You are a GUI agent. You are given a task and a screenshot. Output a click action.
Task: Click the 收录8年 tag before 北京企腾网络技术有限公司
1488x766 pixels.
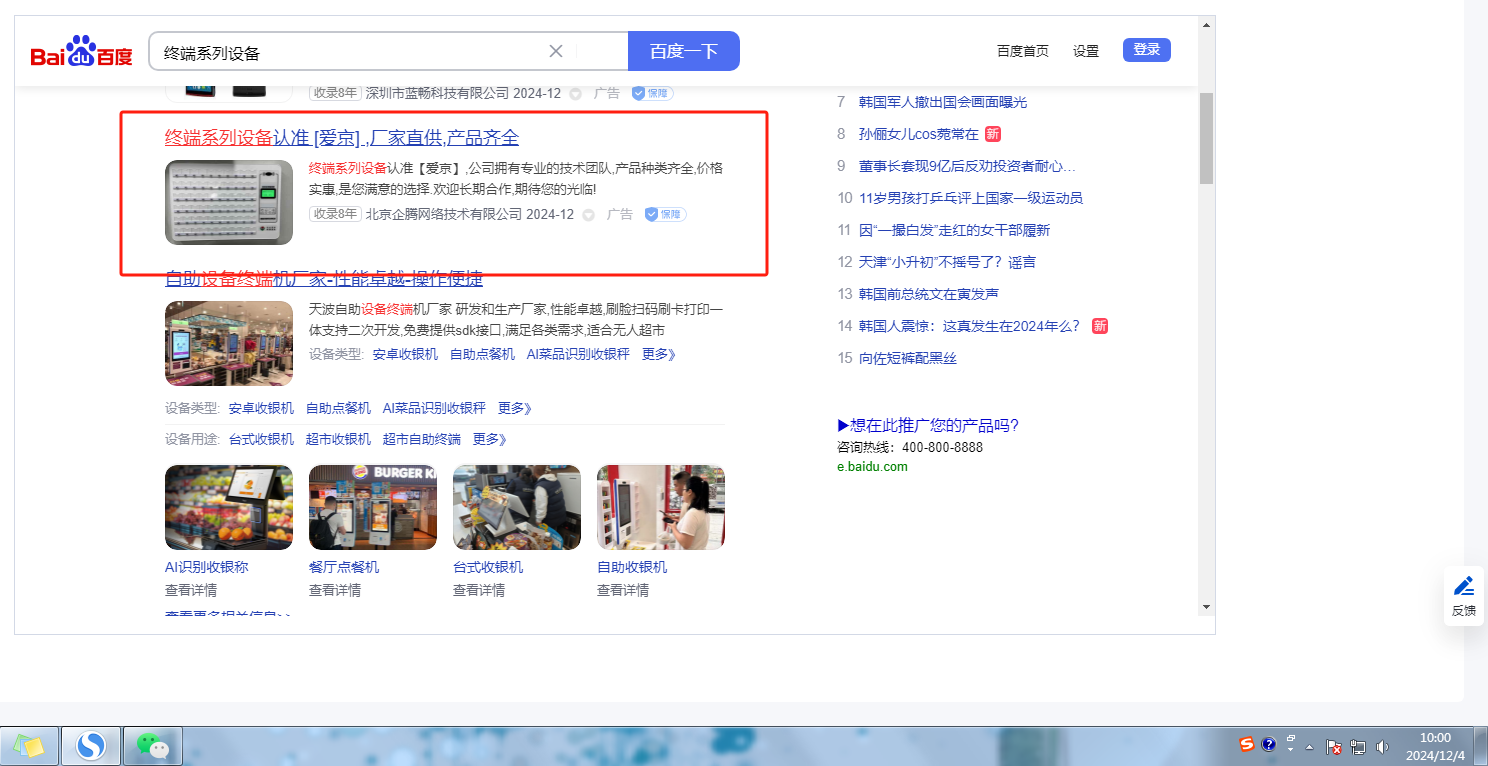coord(335,214)
